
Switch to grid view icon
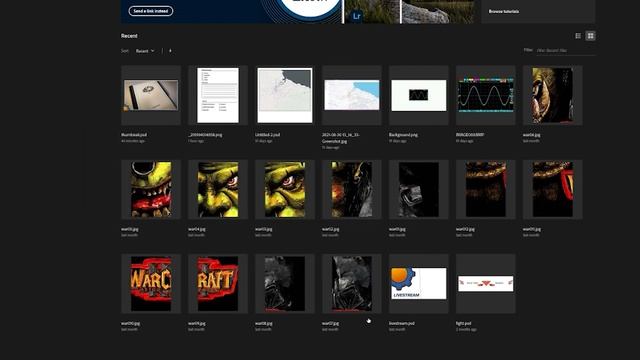tap(590, 36)
